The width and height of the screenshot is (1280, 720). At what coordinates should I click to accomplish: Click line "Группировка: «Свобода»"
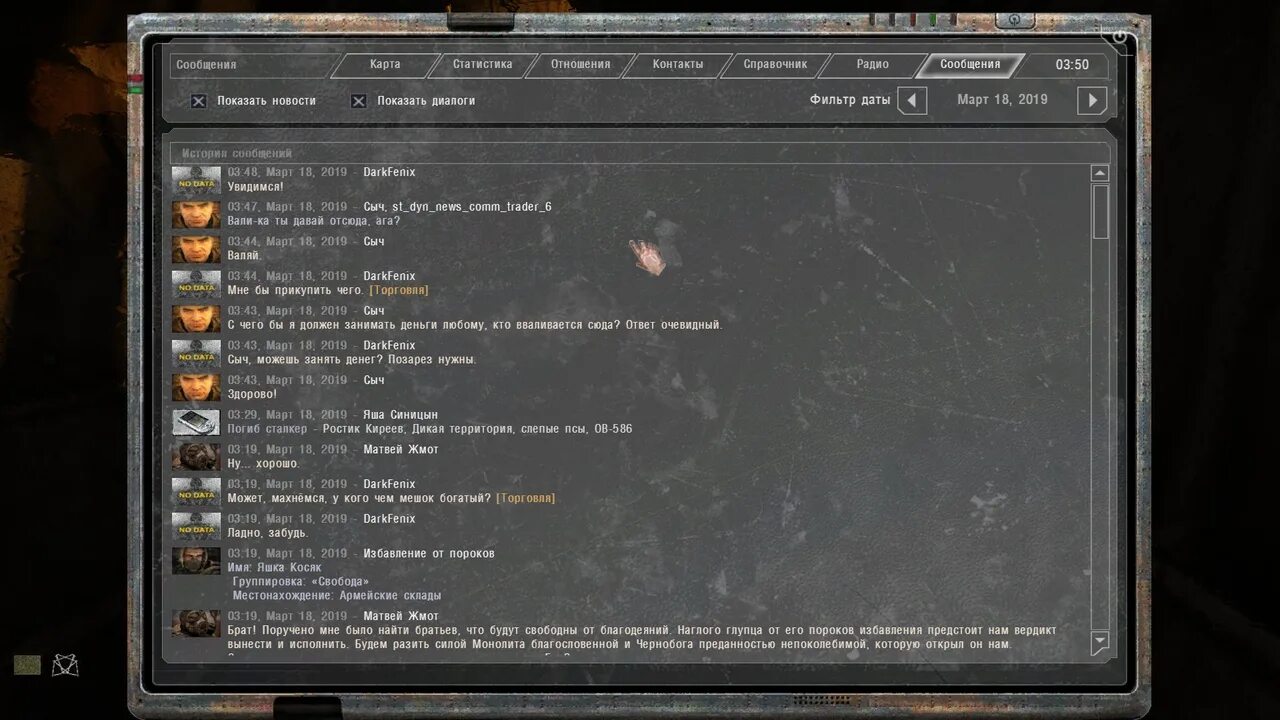(x=301, y=582)
